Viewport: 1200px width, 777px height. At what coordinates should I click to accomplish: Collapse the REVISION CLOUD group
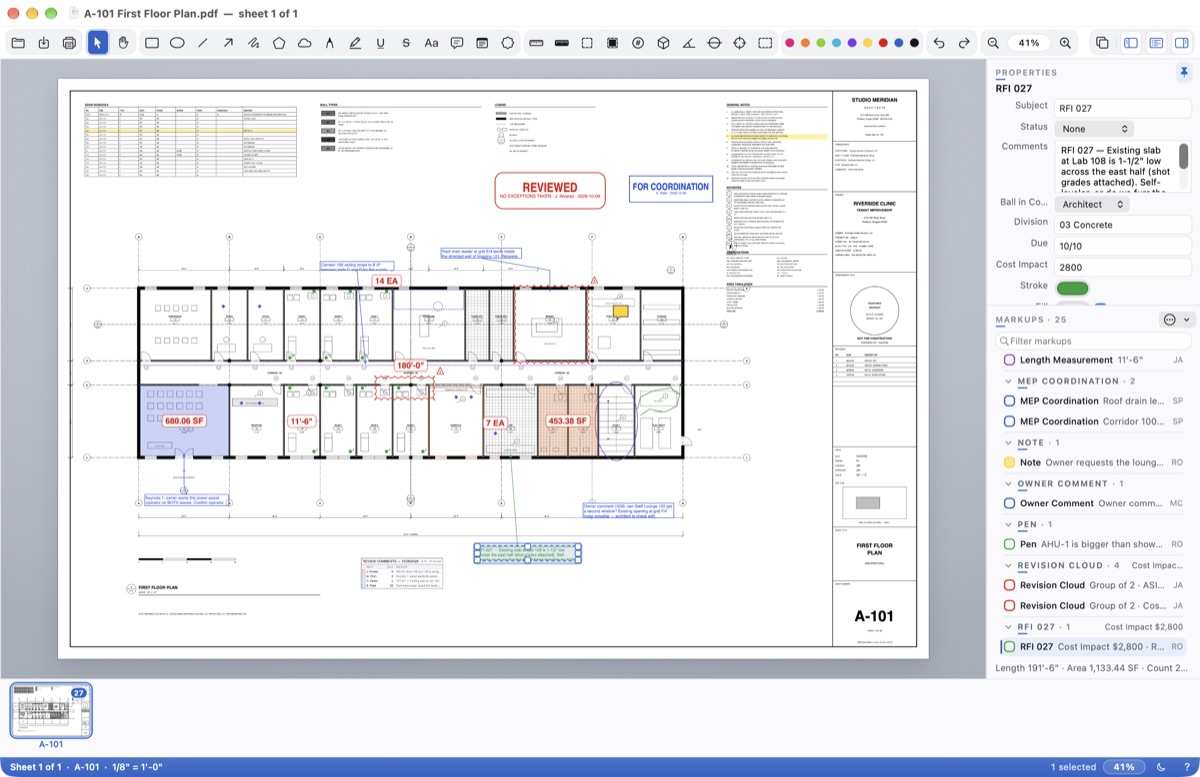pyautogui.click(x=1009, y=565)
